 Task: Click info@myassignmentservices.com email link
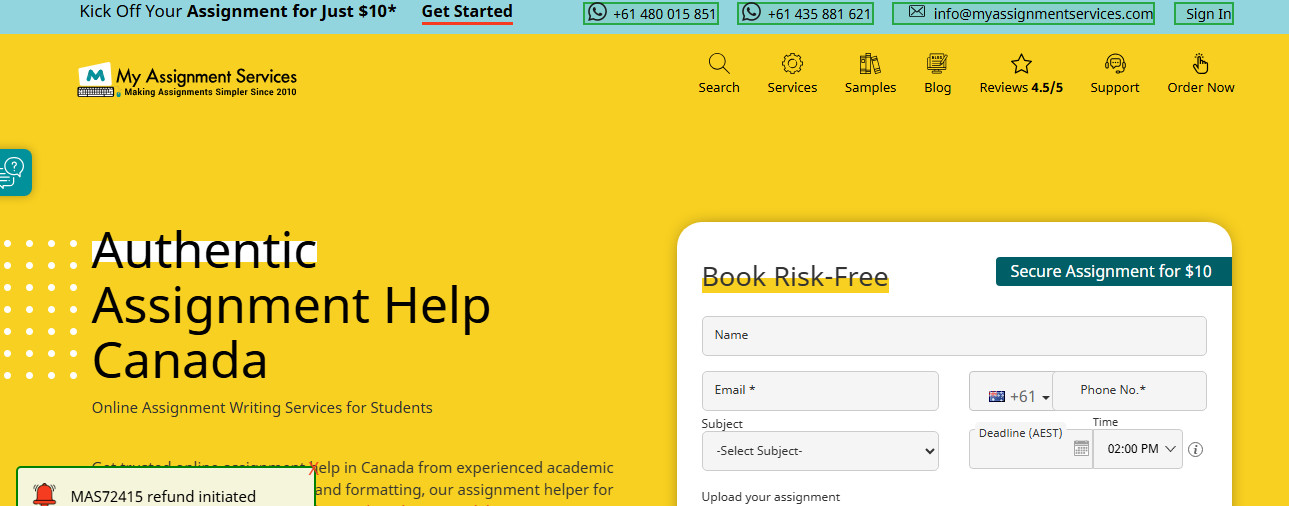pos(1043,14)
